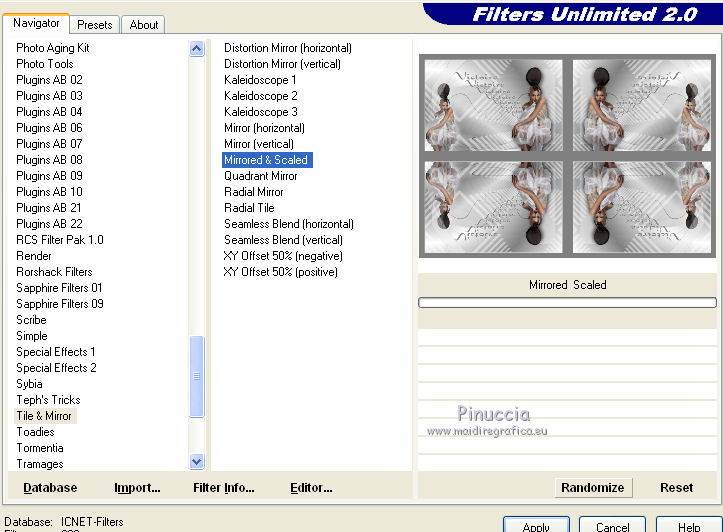Image resolution: width=723 pixels, height=532 pixels.
Task: Open Help
Action: coord(689,526)
